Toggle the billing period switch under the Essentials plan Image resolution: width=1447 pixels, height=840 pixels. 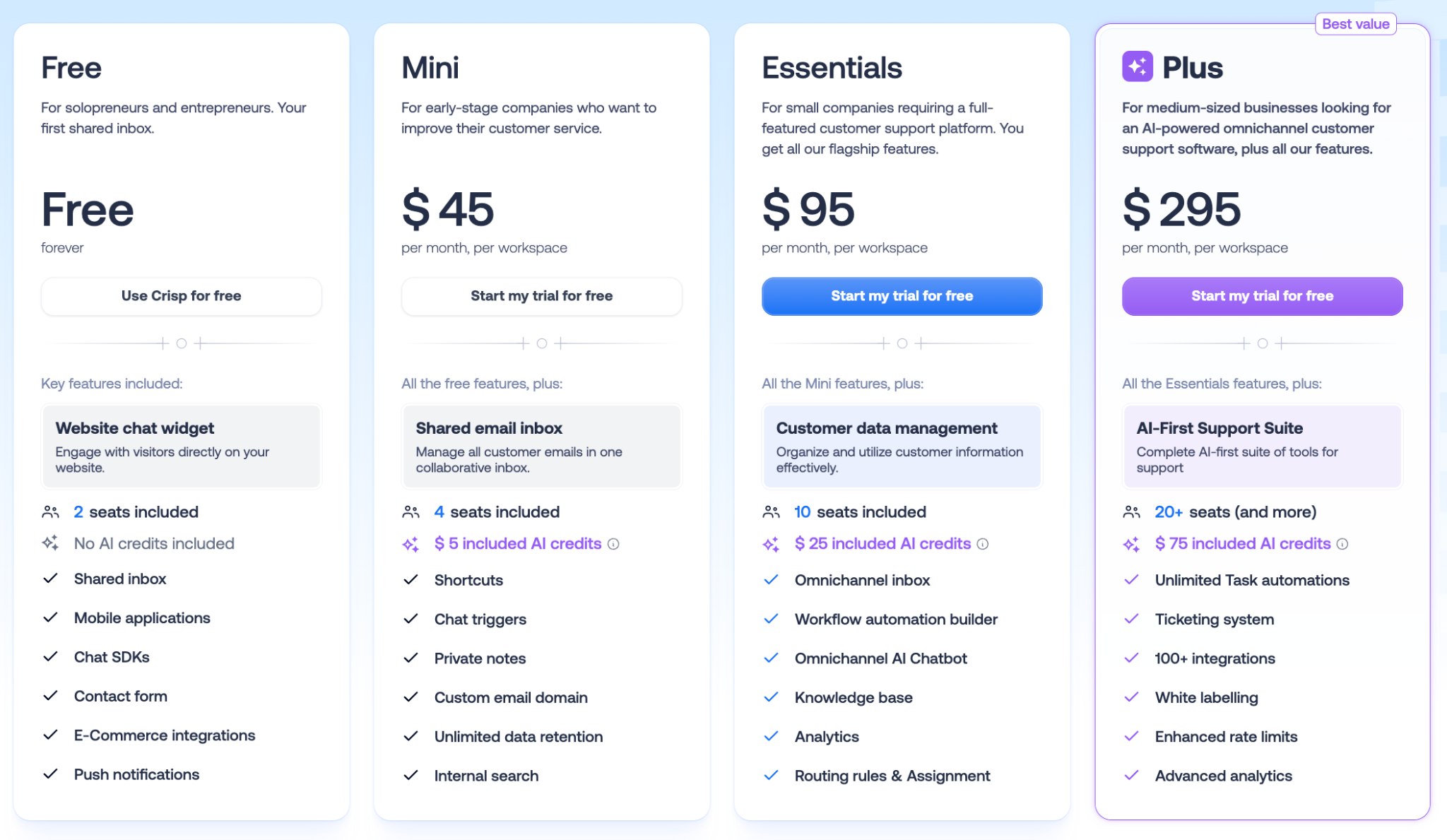[x=902, y=343]
